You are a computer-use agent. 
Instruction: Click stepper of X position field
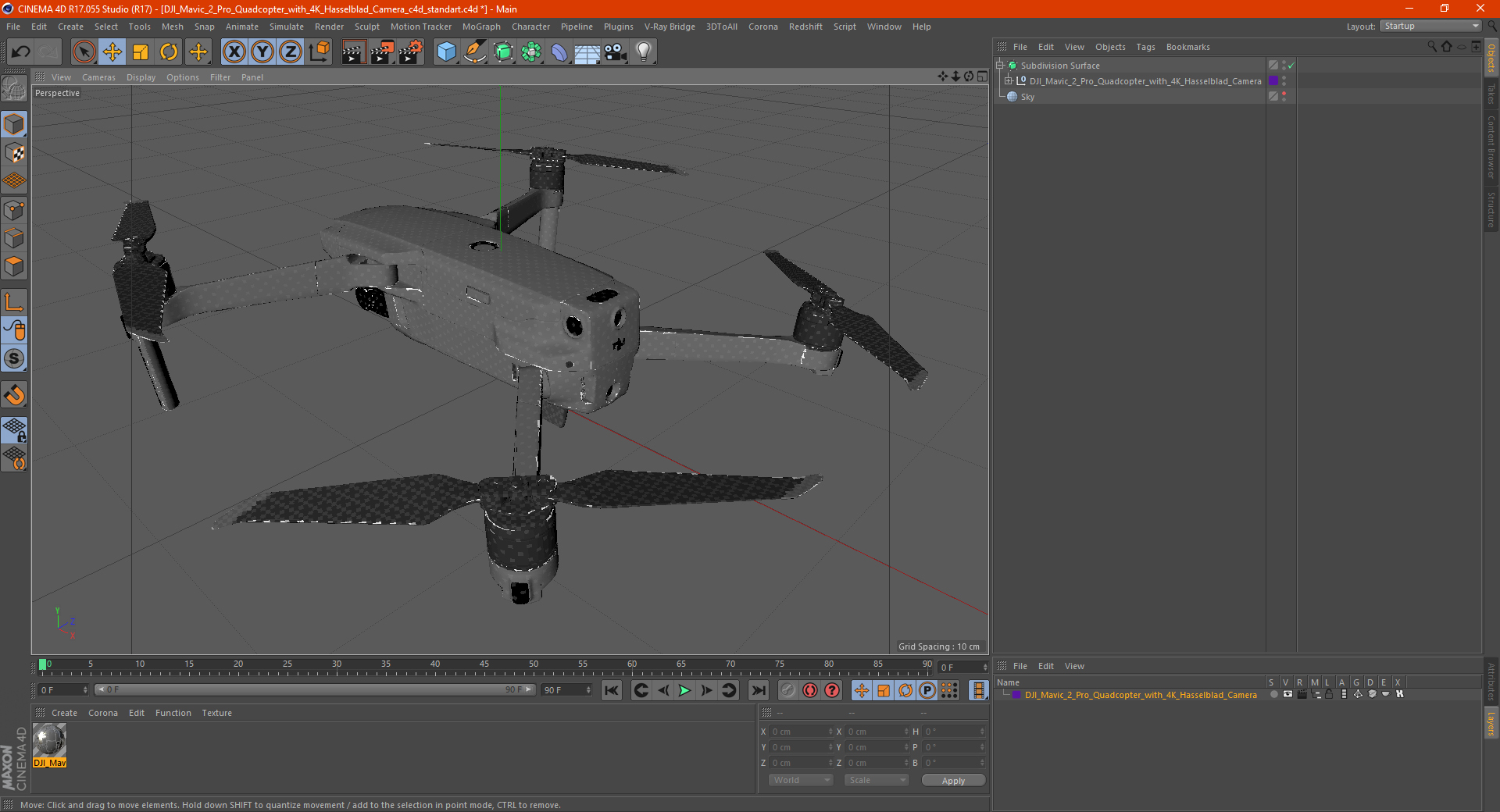point(830,732)
